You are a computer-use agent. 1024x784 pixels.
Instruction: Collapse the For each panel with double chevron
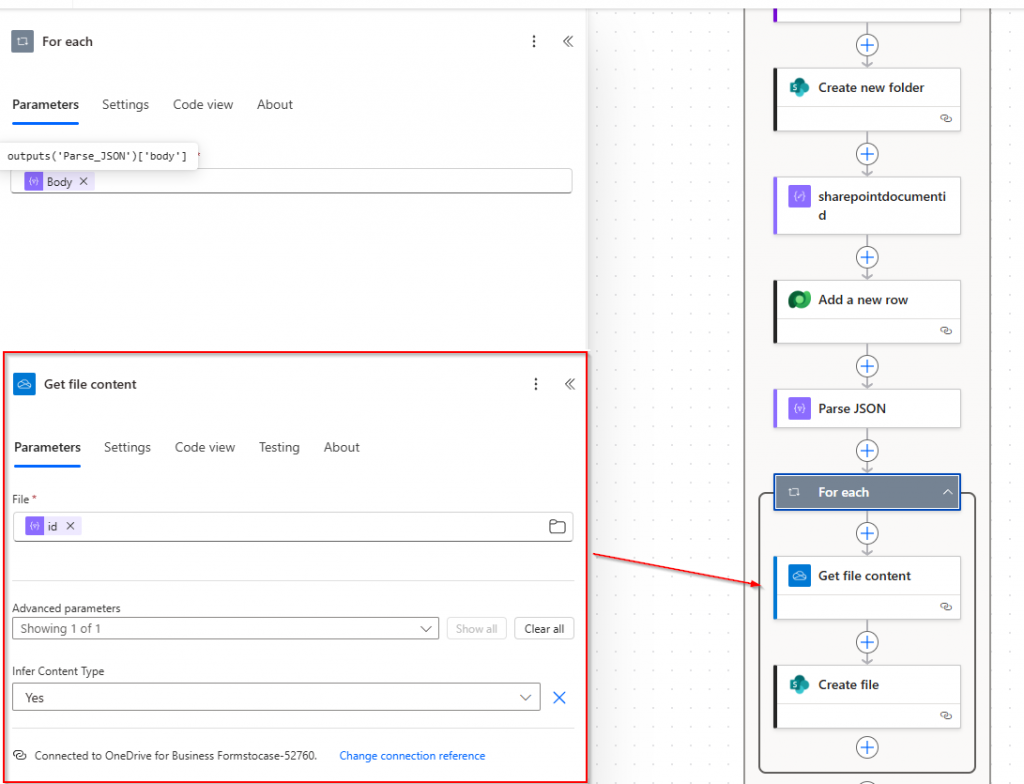(567, 42)
